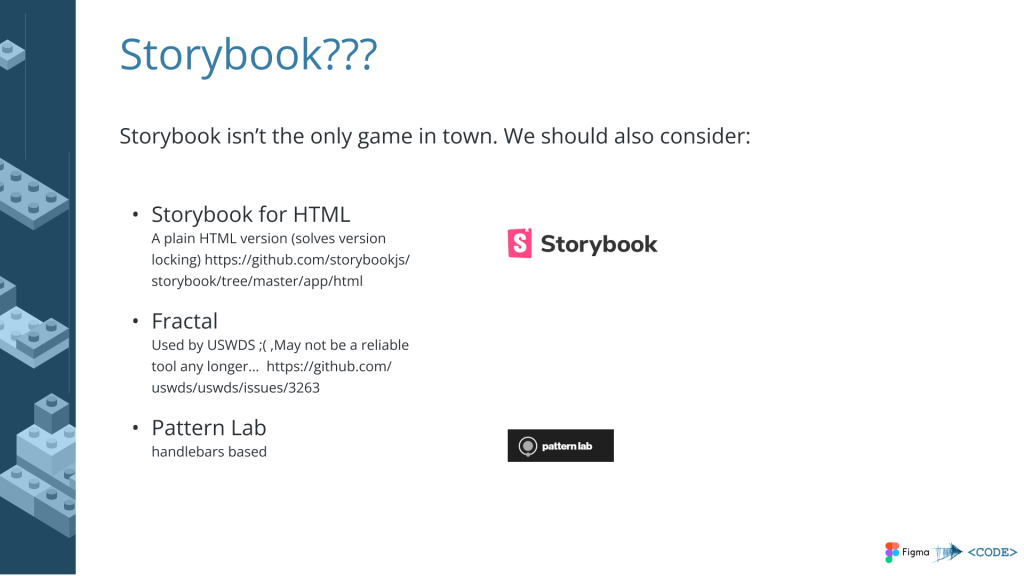Screen dimensions: 1024x576
Task: Select the <CODE> logo text
Action: coord(992,552)
